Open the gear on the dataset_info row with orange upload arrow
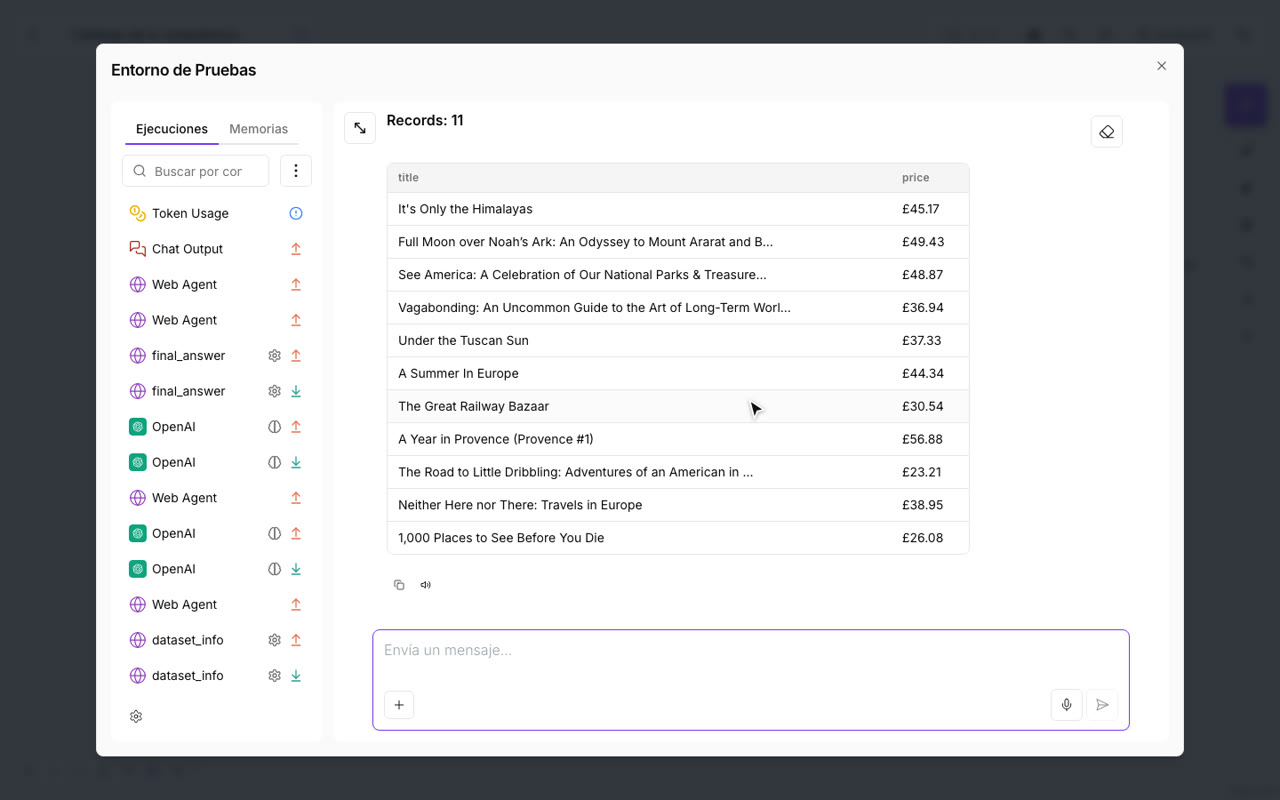The image size is (1280, 800). (274, 640)
